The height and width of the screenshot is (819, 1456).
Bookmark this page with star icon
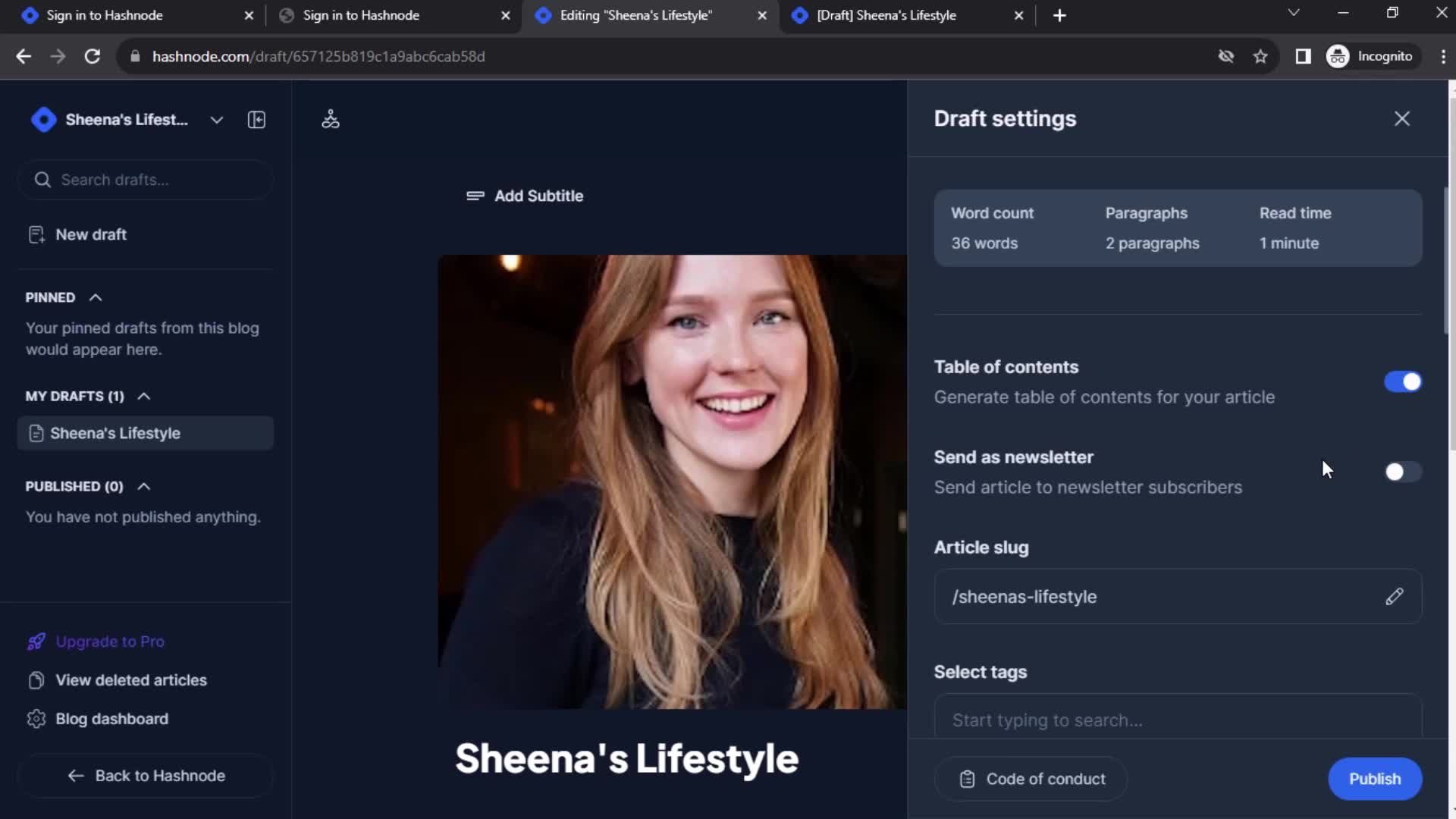tap(1260, 56)
